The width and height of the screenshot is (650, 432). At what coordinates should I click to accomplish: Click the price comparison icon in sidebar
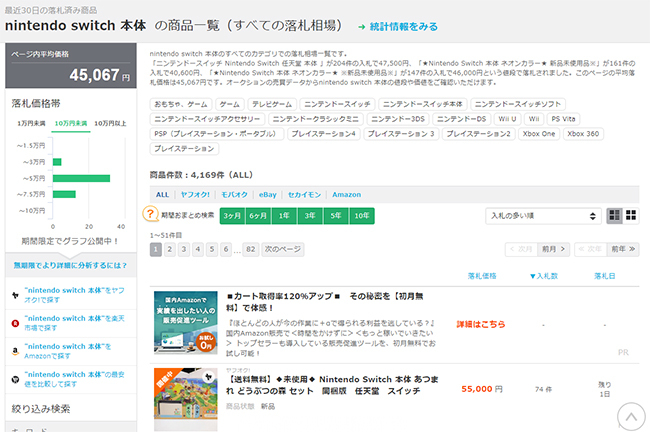(14, 379)
